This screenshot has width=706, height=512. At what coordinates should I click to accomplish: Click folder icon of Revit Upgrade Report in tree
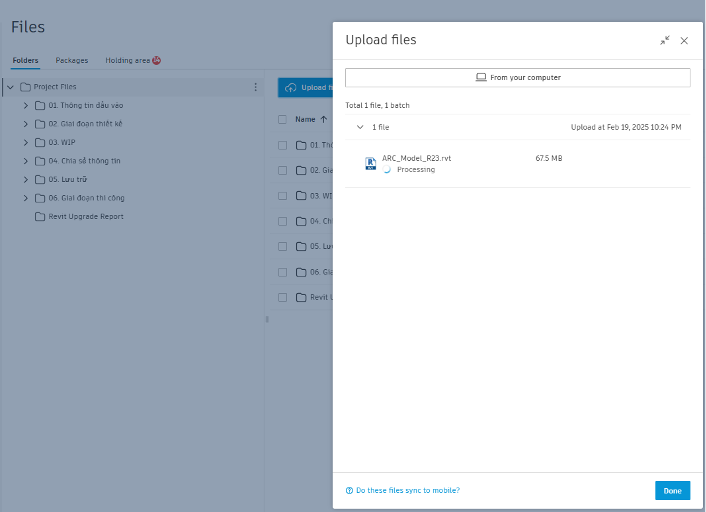pos(40,217)
